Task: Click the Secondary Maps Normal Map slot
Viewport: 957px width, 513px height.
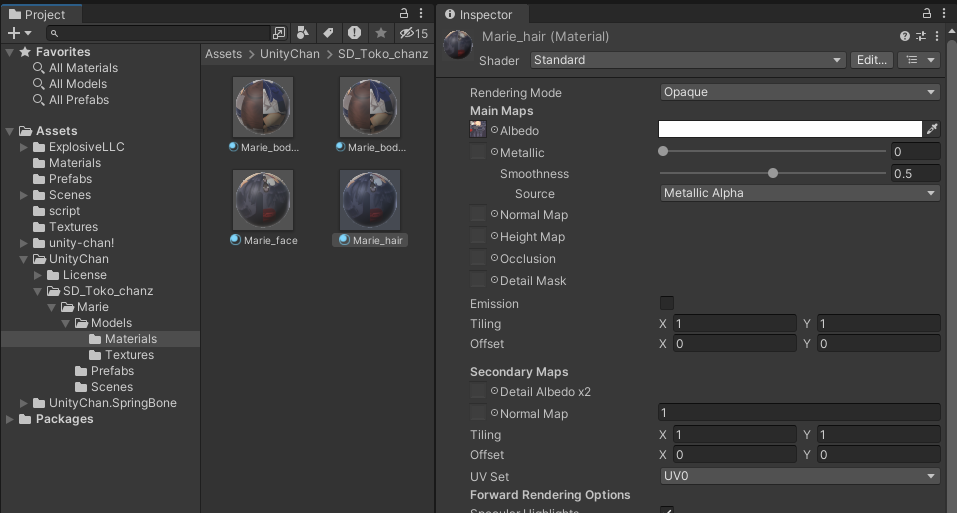Action: point(478,413)
